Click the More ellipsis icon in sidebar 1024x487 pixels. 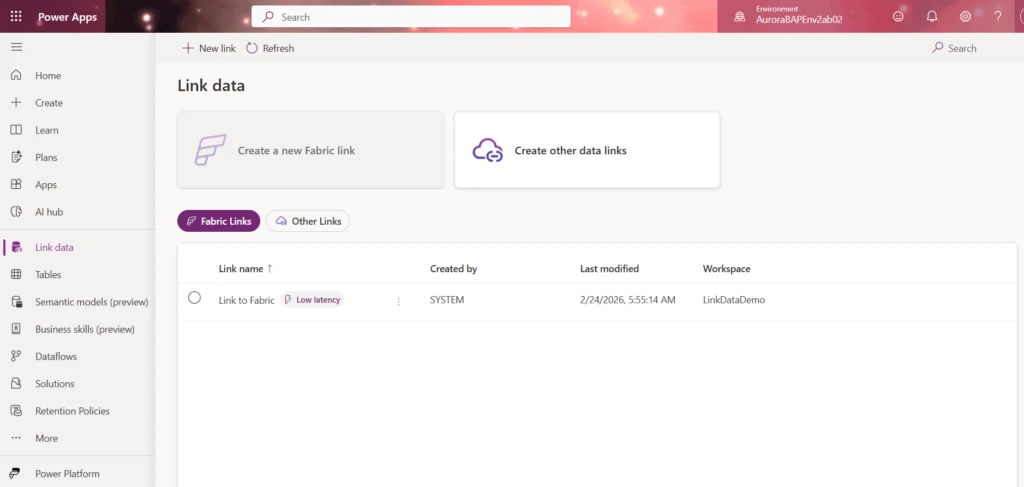click(x=16, y=438)
